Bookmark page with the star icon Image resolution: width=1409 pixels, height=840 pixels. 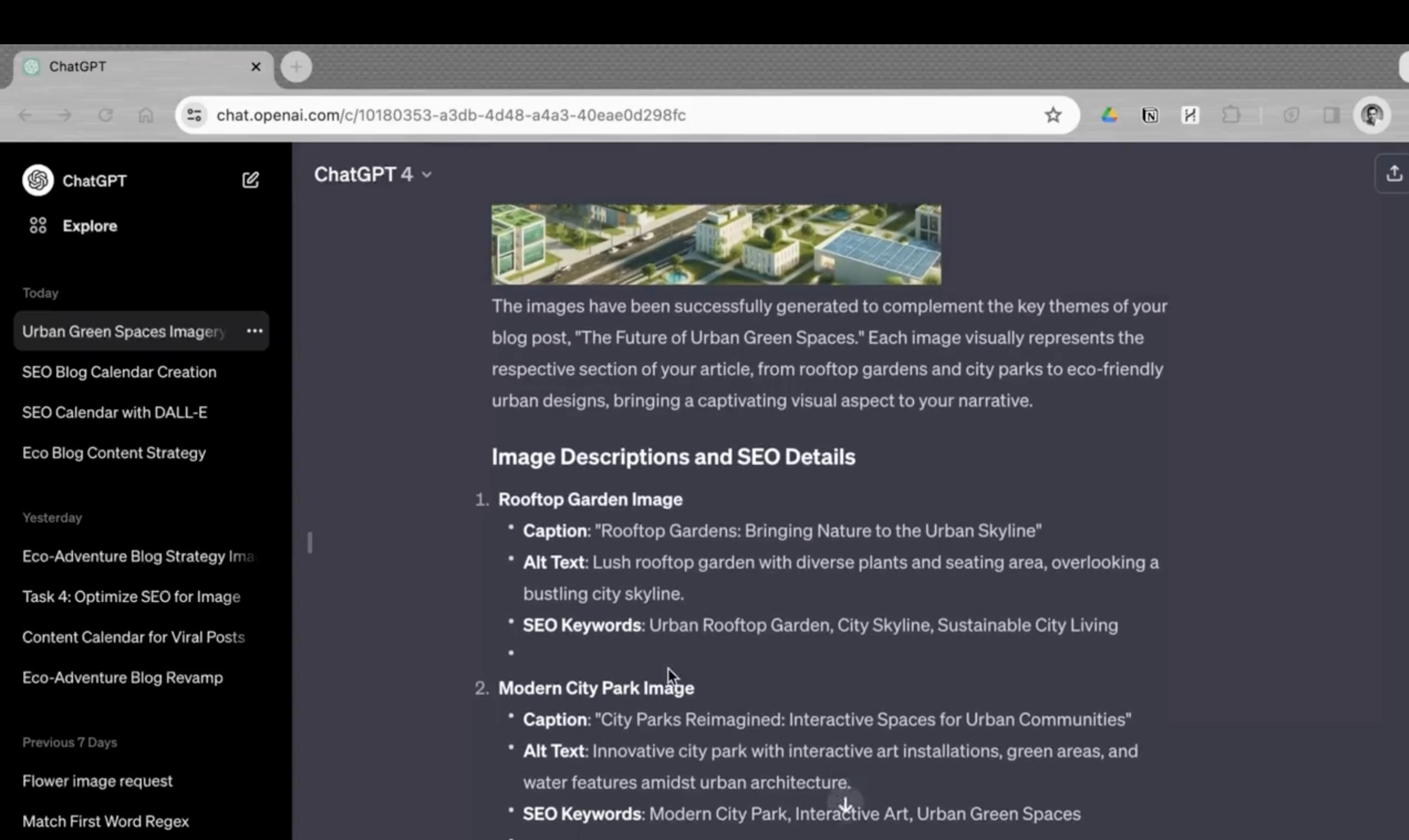click(1052, 115)
